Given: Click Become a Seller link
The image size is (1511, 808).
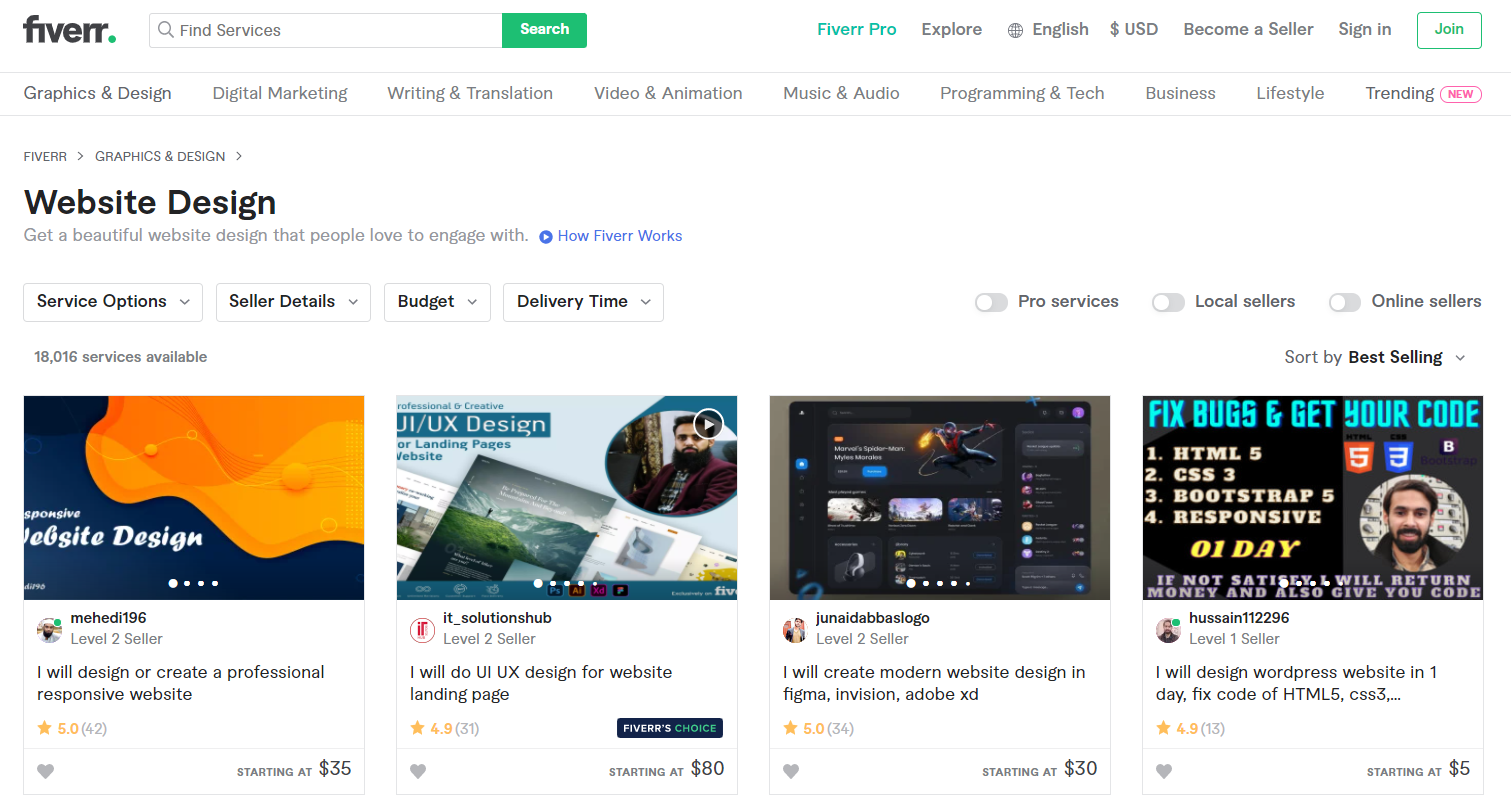Looking at the screenshot, I should 1248,30.
